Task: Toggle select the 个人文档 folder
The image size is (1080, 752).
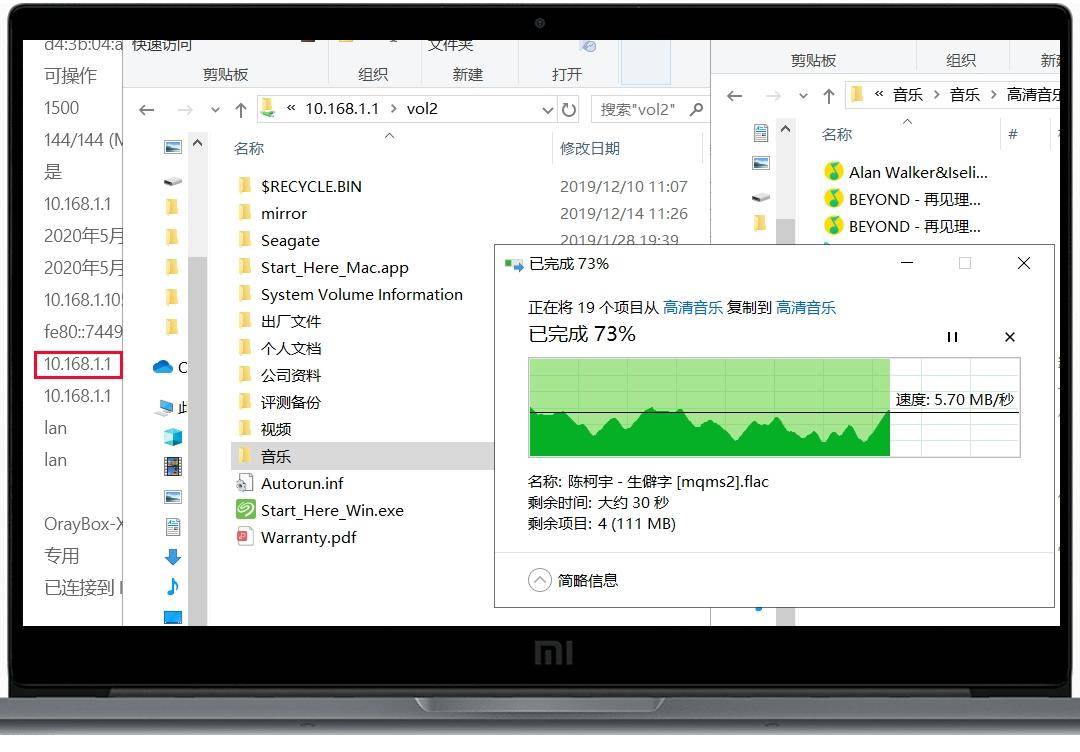Action: (x=292, y=348)
